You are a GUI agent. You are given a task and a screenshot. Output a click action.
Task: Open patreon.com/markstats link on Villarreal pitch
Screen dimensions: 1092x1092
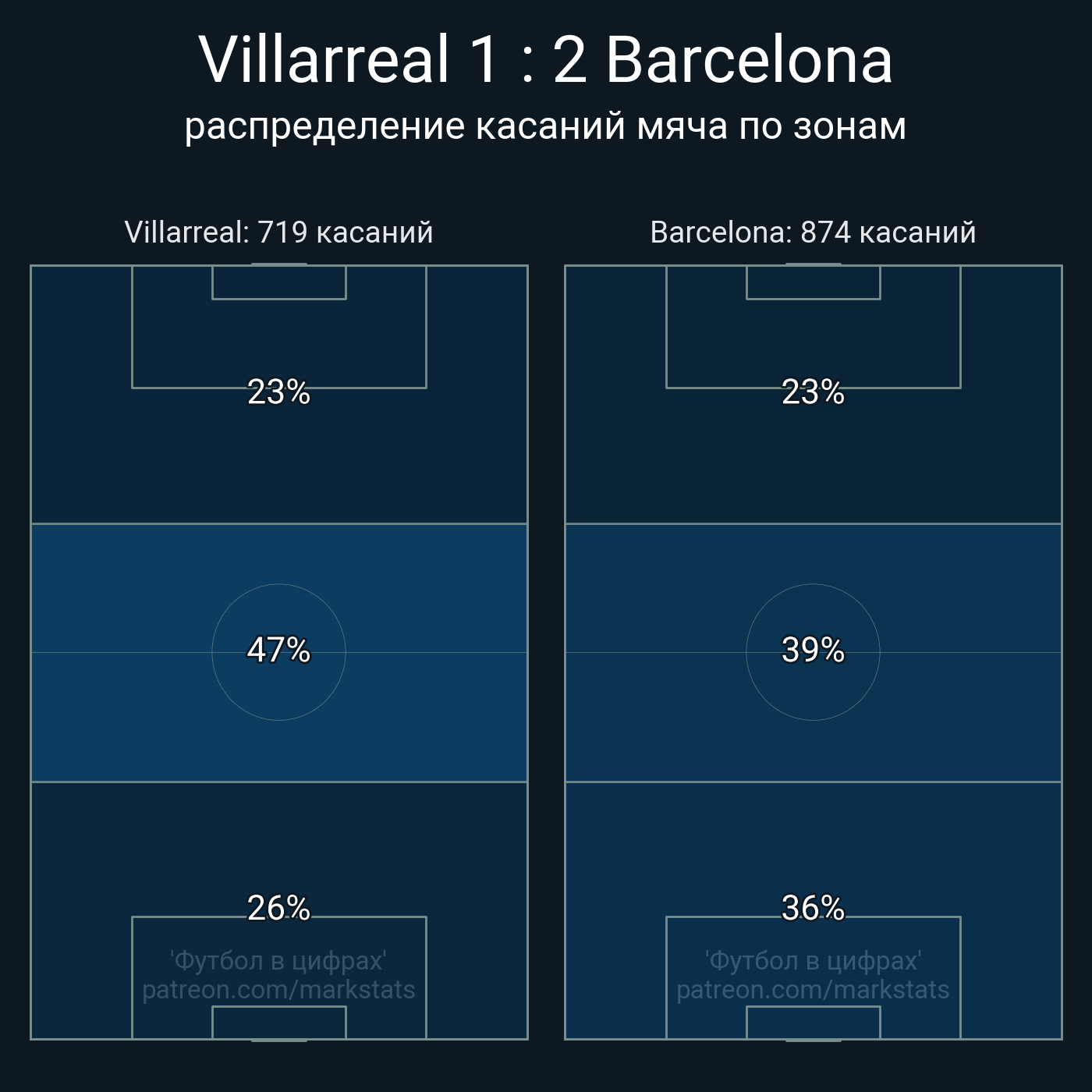coord(278,990)
